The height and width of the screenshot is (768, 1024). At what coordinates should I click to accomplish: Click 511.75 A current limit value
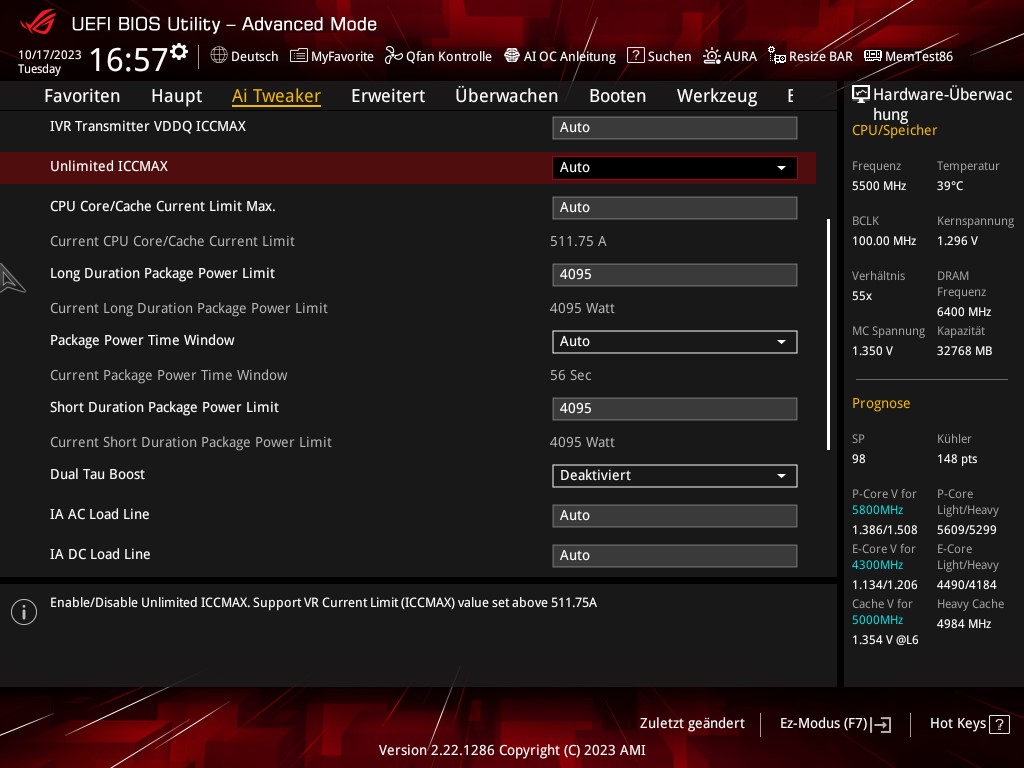[578, 242]
